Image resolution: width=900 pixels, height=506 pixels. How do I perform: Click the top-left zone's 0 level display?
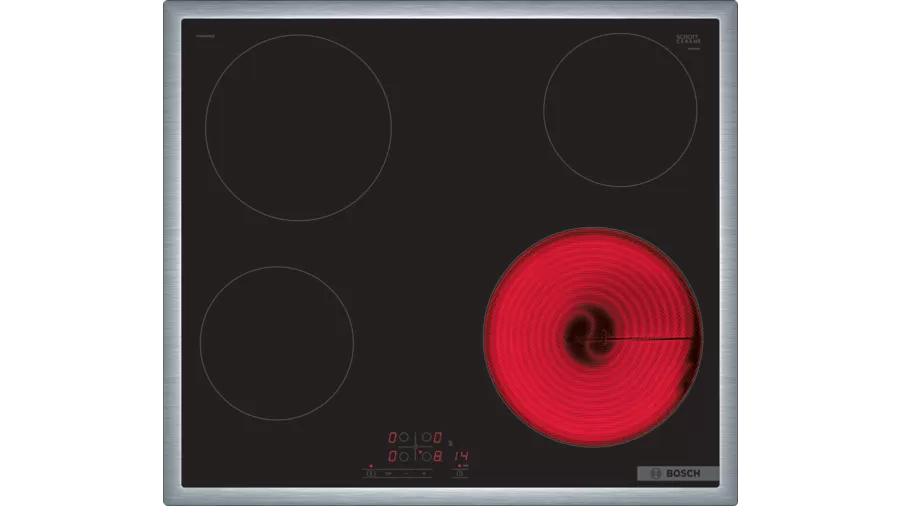[x=392, y=437]
